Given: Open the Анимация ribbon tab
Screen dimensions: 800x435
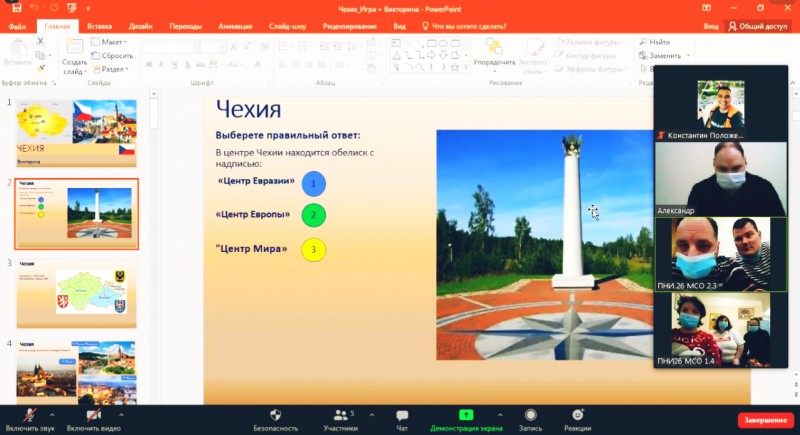Looking at the screenshot, I should pyautogui.click(x=234, y=27).
